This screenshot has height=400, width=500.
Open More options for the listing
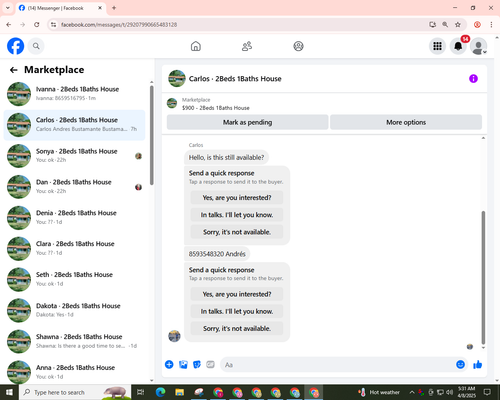click(x=406, y=122)
